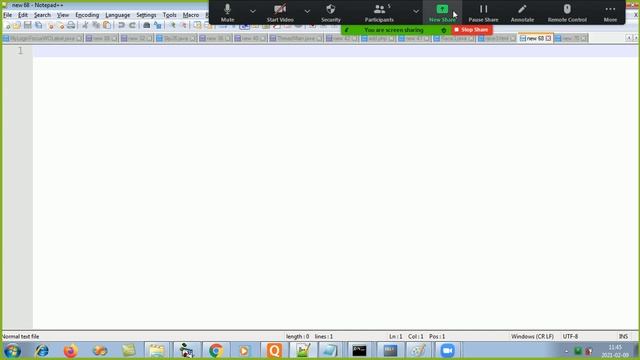Mute the microphone in Zoom toolbar
The width and height of the screenshot is (640, 360).
click(x=227, y=12)
